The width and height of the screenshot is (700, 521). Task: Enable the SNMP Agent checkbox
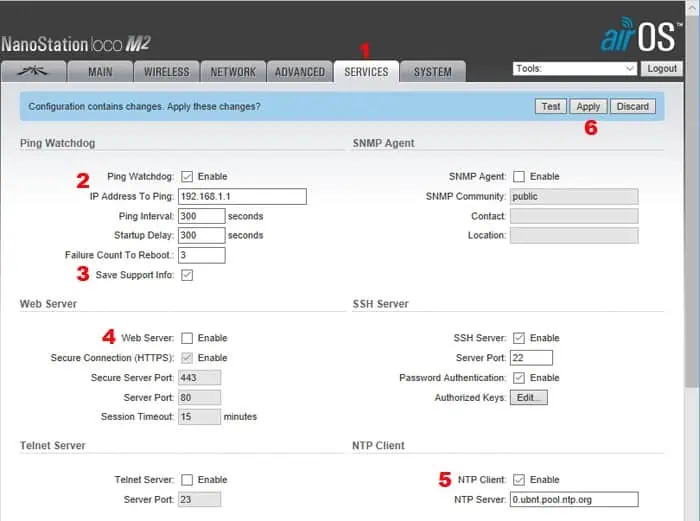click(518, 177)
